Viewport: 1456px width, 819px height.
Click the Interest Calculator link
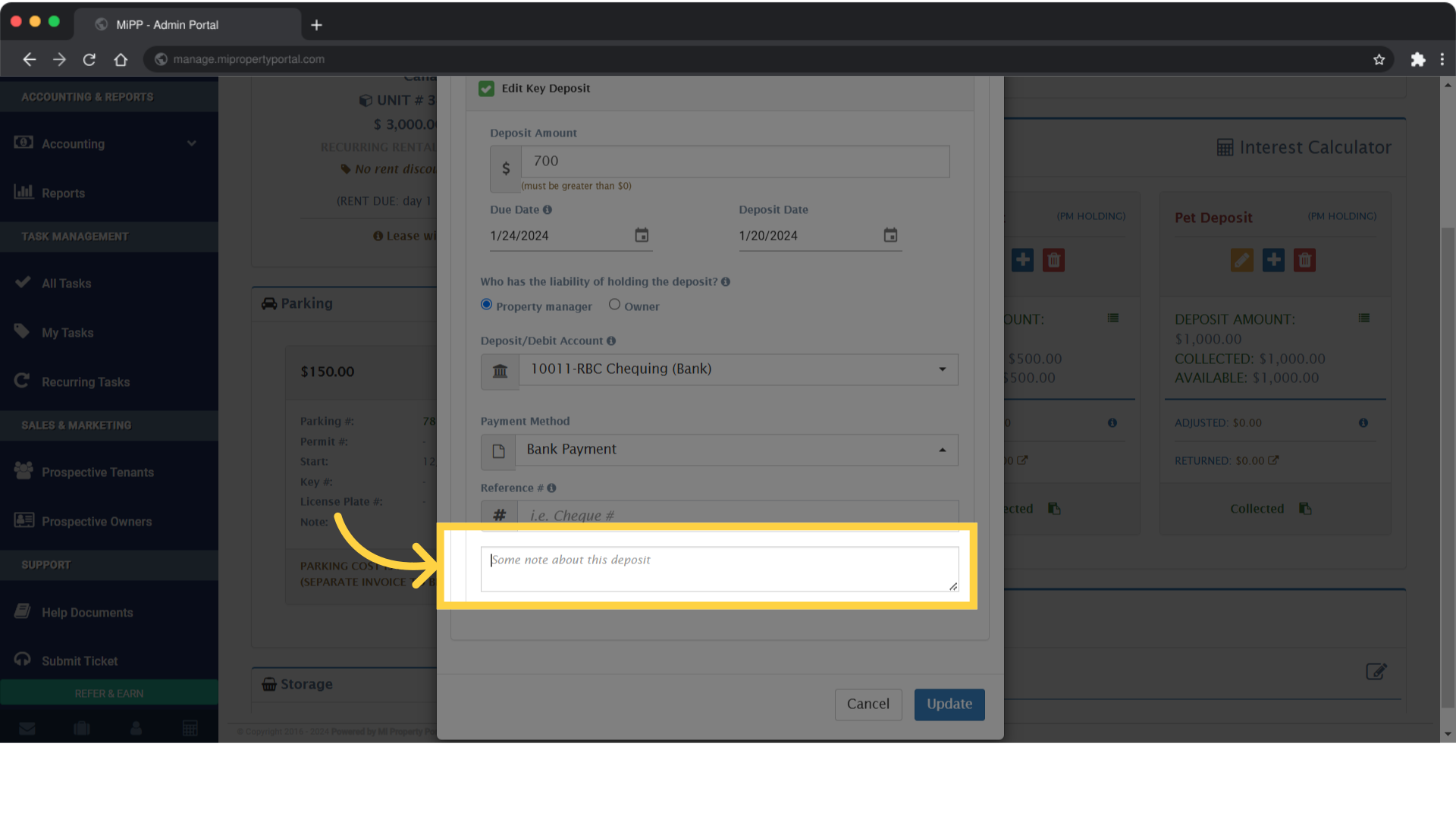point(1304,148)
